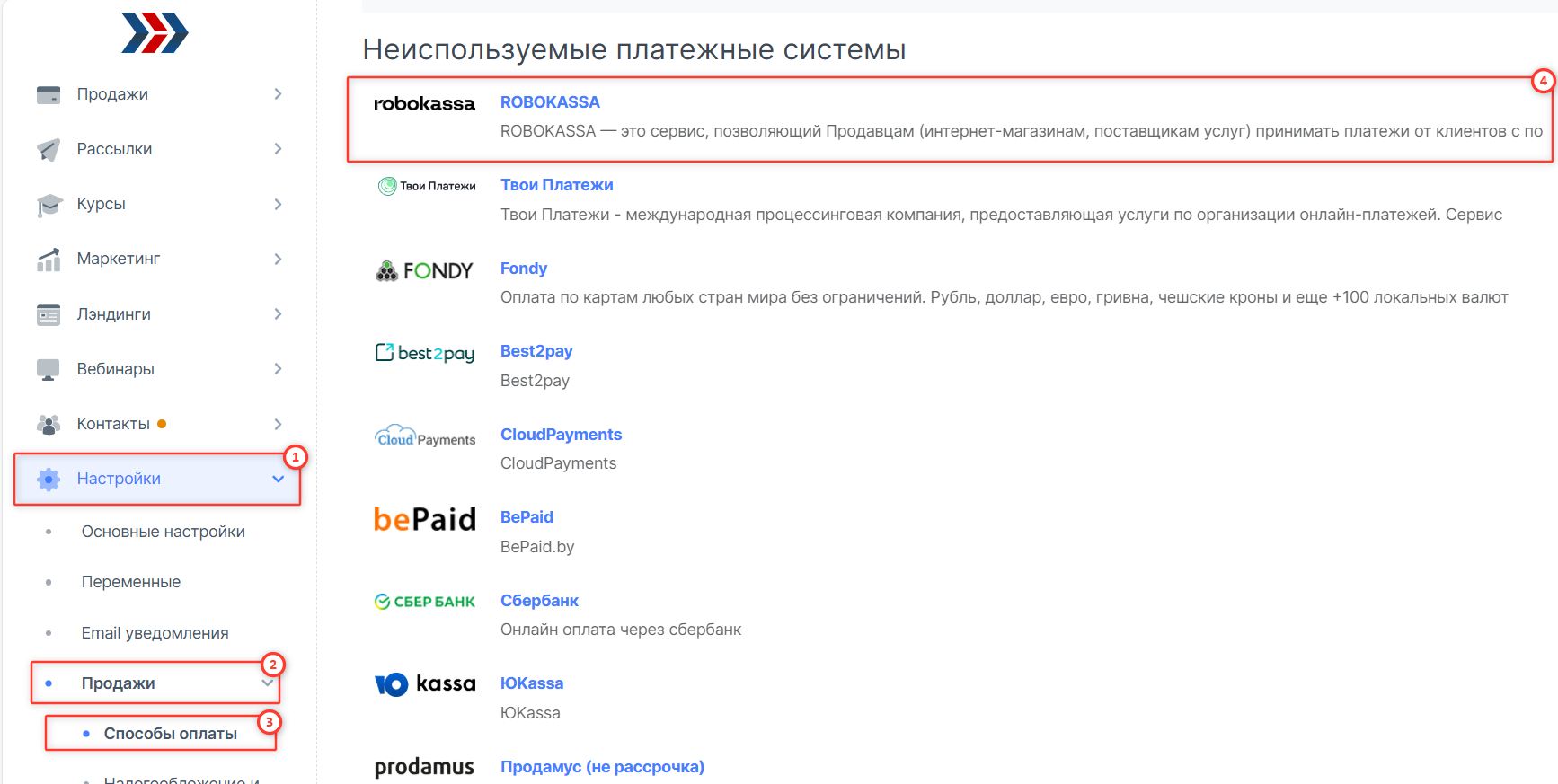
Task: Open the CloudPayments link
Action: [561, 435]
